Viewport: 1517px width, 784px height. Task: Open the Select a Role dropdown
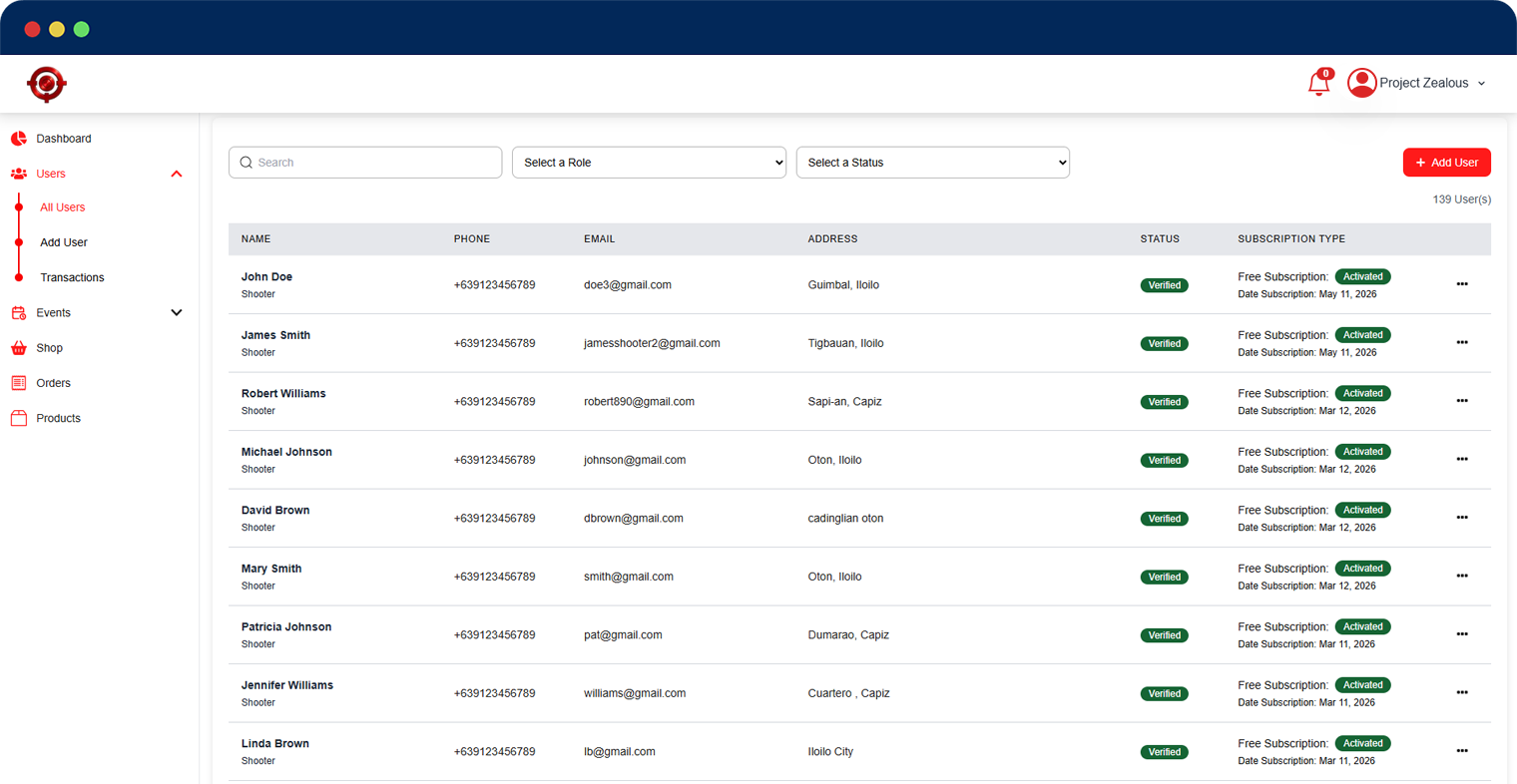pos(649,163)
